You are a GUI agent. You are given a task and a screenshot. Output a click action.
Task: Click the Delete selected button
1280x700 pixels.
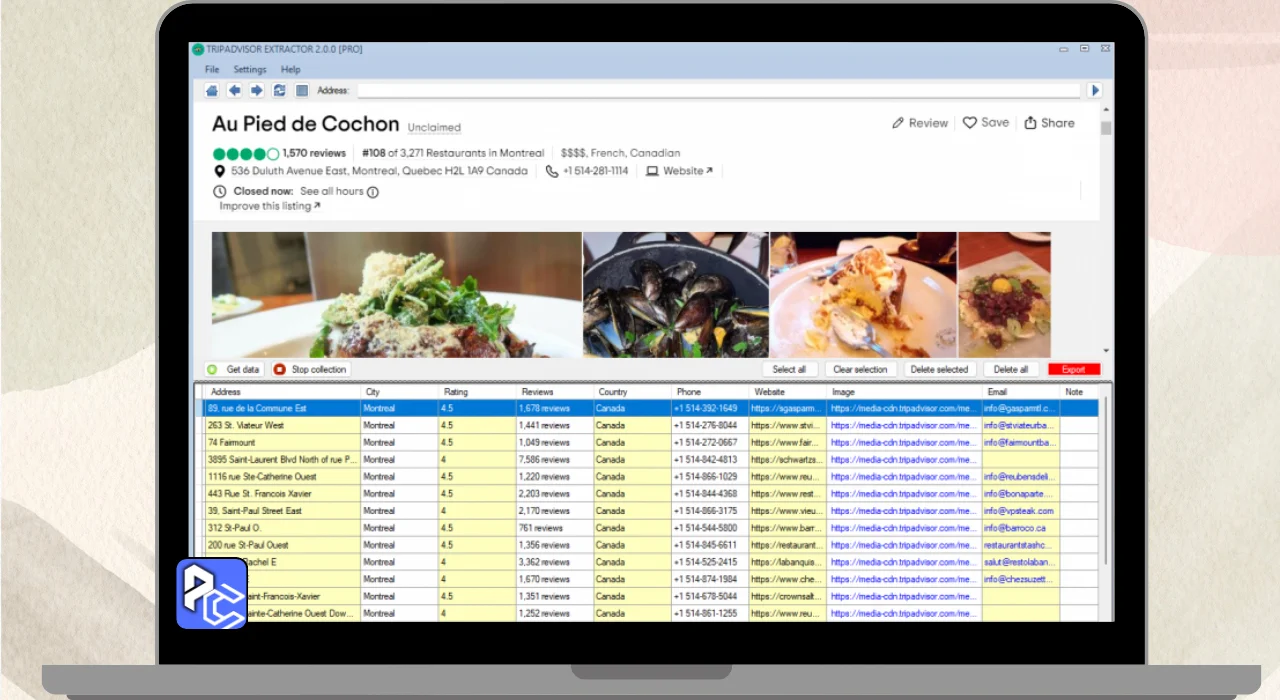pyautogui.click(x=939, y=369)
